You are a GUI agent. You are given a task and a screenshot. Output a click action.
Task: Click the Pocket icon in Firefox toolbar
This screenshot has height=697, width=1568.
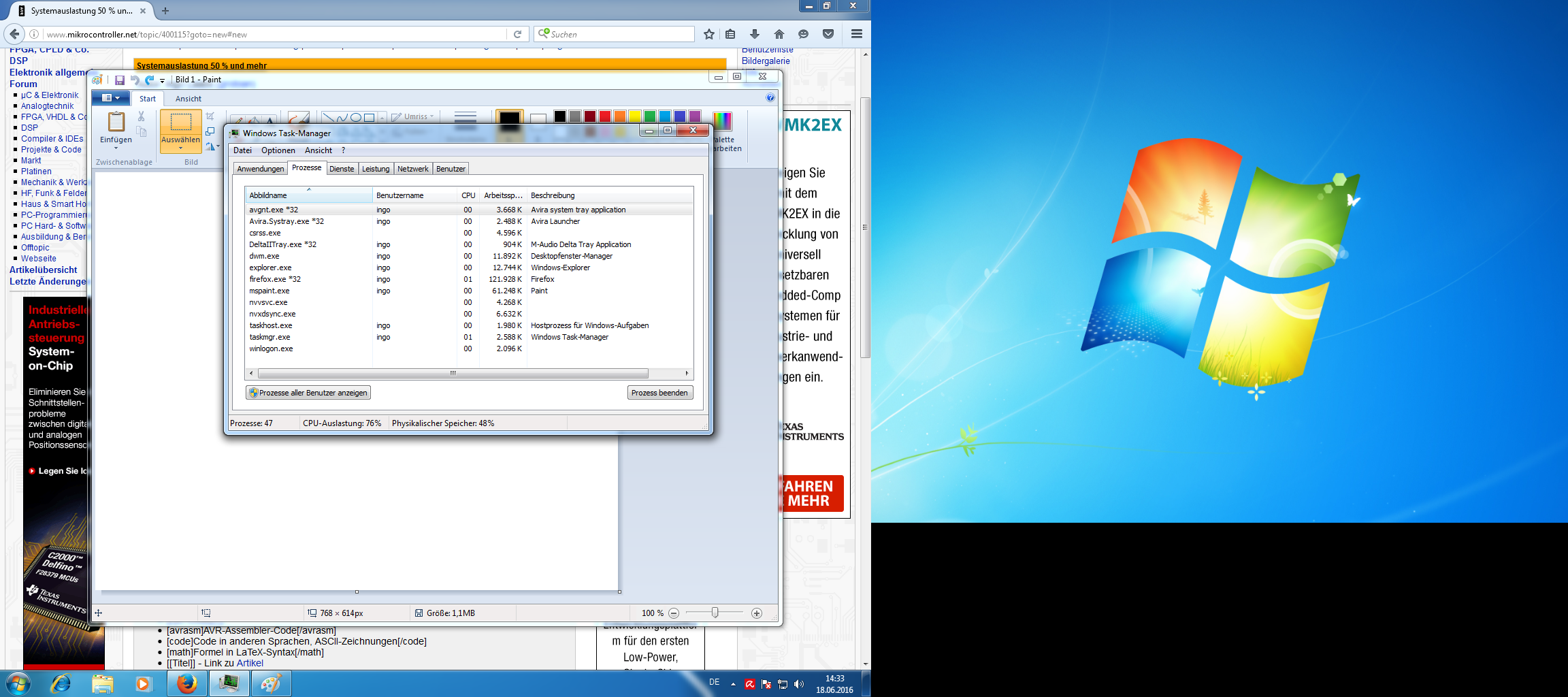pyautogui.click(x=828, y=34)
